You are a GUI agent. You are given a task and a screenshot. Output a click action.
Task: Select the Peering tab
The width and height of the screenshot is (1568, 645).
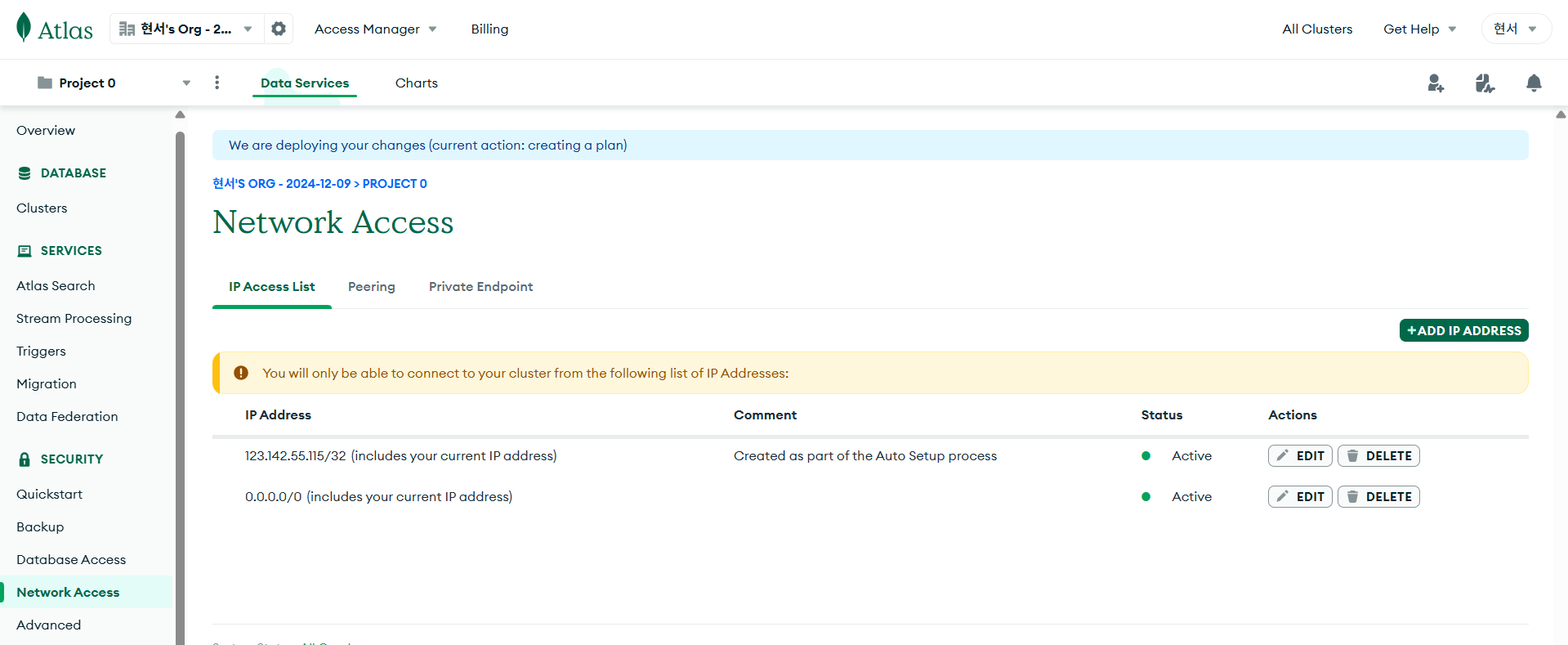372,287
